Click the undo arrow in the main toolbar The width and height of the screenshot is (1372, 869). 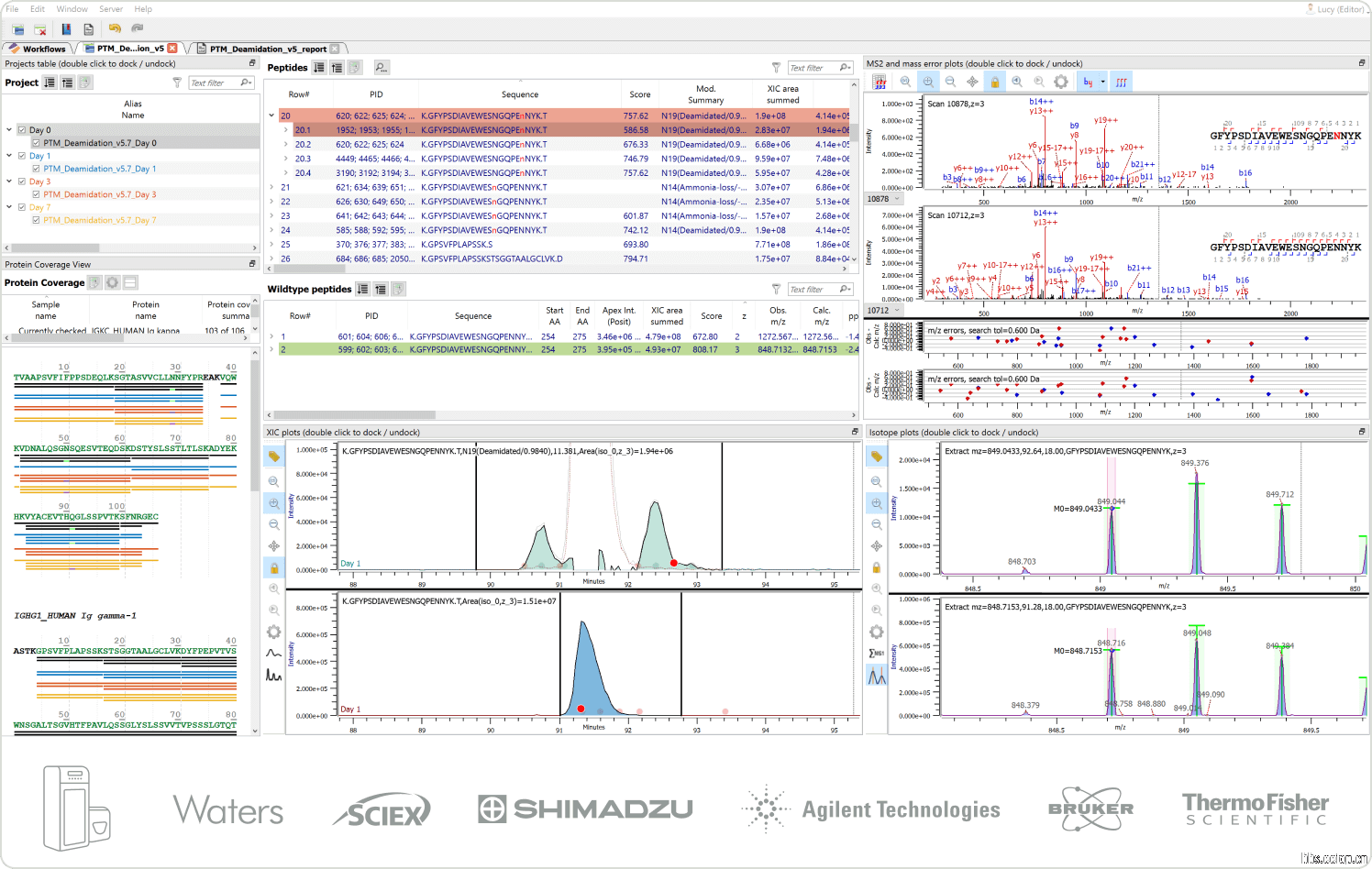click(x=115, y=29)
